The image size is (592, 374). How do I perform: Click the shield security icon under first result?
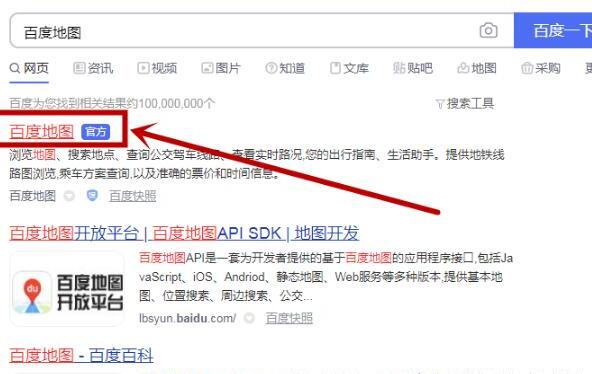coord(92,195)
